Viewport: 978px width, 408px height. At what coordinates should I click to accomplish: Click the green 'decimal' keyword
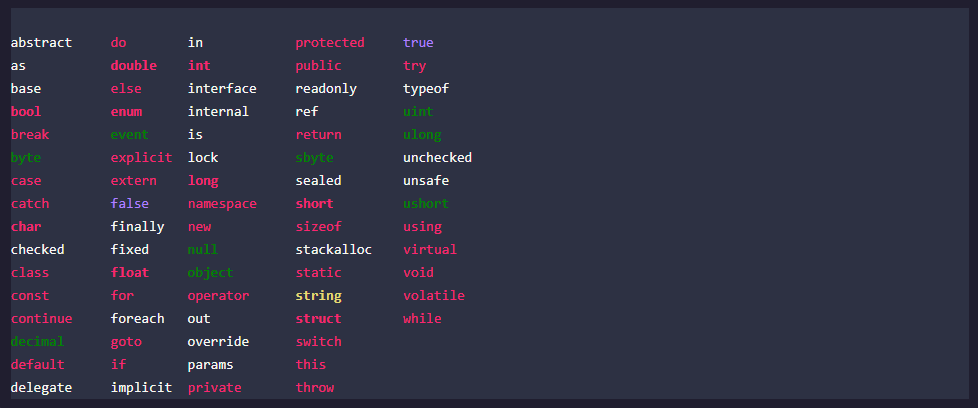pos(37,342)
